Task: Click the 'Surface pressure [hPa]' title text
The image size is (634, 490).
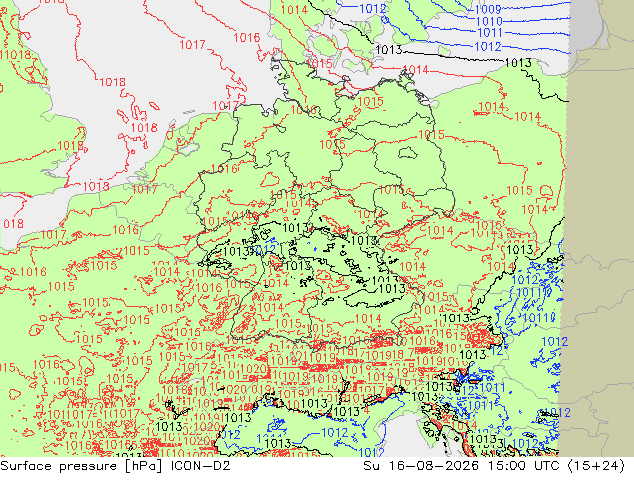Action: (81, 466)
